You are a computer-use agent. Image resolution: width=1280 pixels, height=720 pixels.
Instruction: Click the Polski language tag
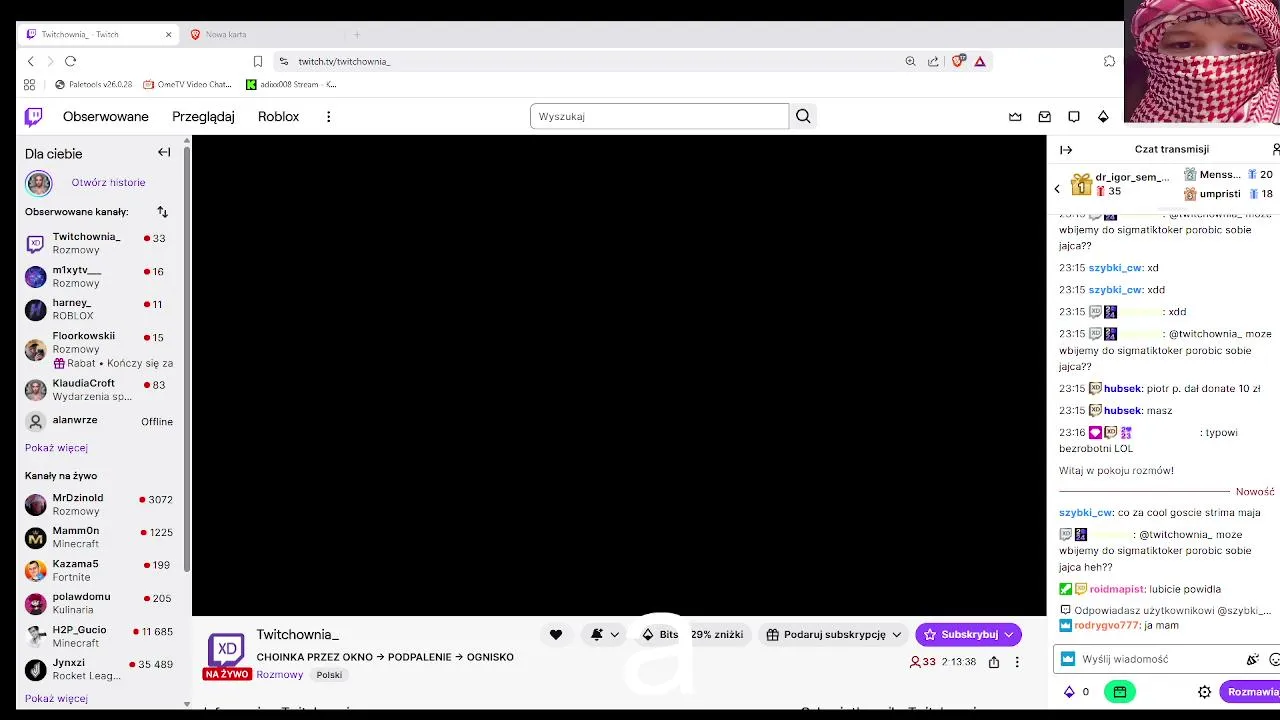click(329, 675)
